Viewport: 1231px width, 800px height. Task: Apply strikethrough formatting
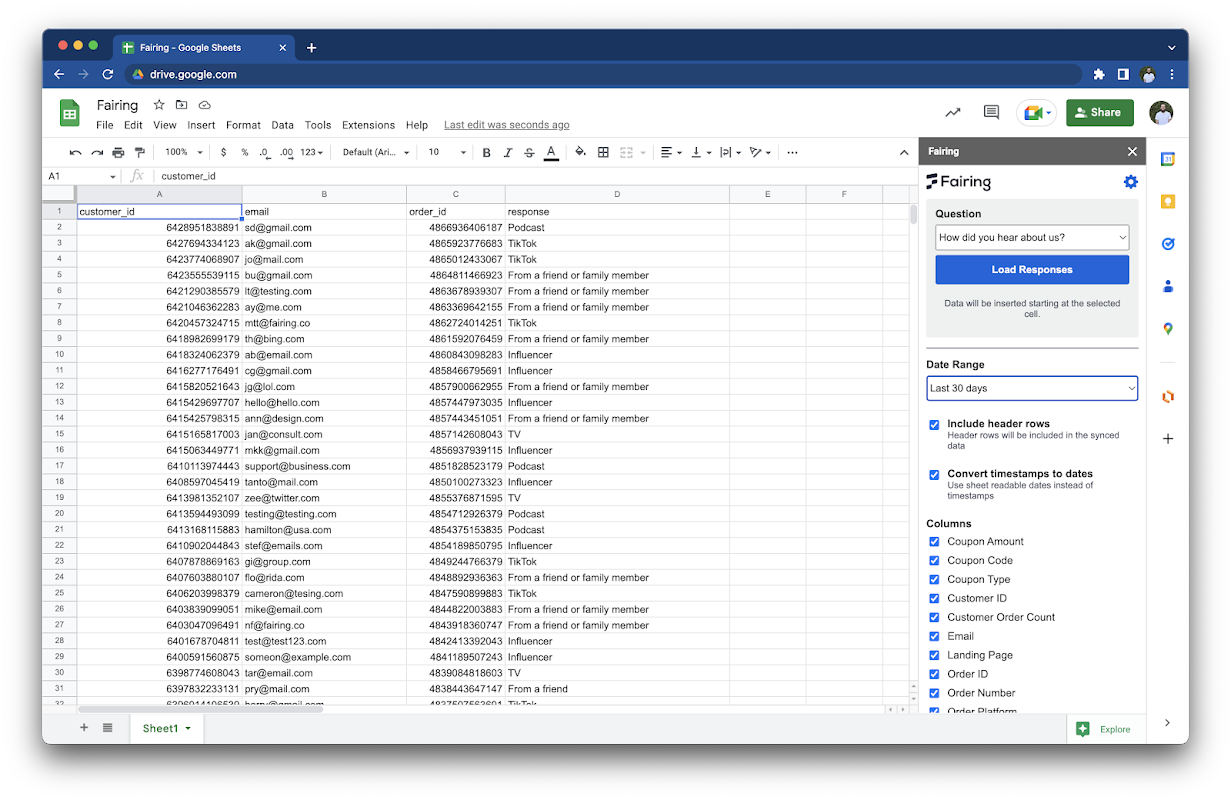tap(529, 153)
